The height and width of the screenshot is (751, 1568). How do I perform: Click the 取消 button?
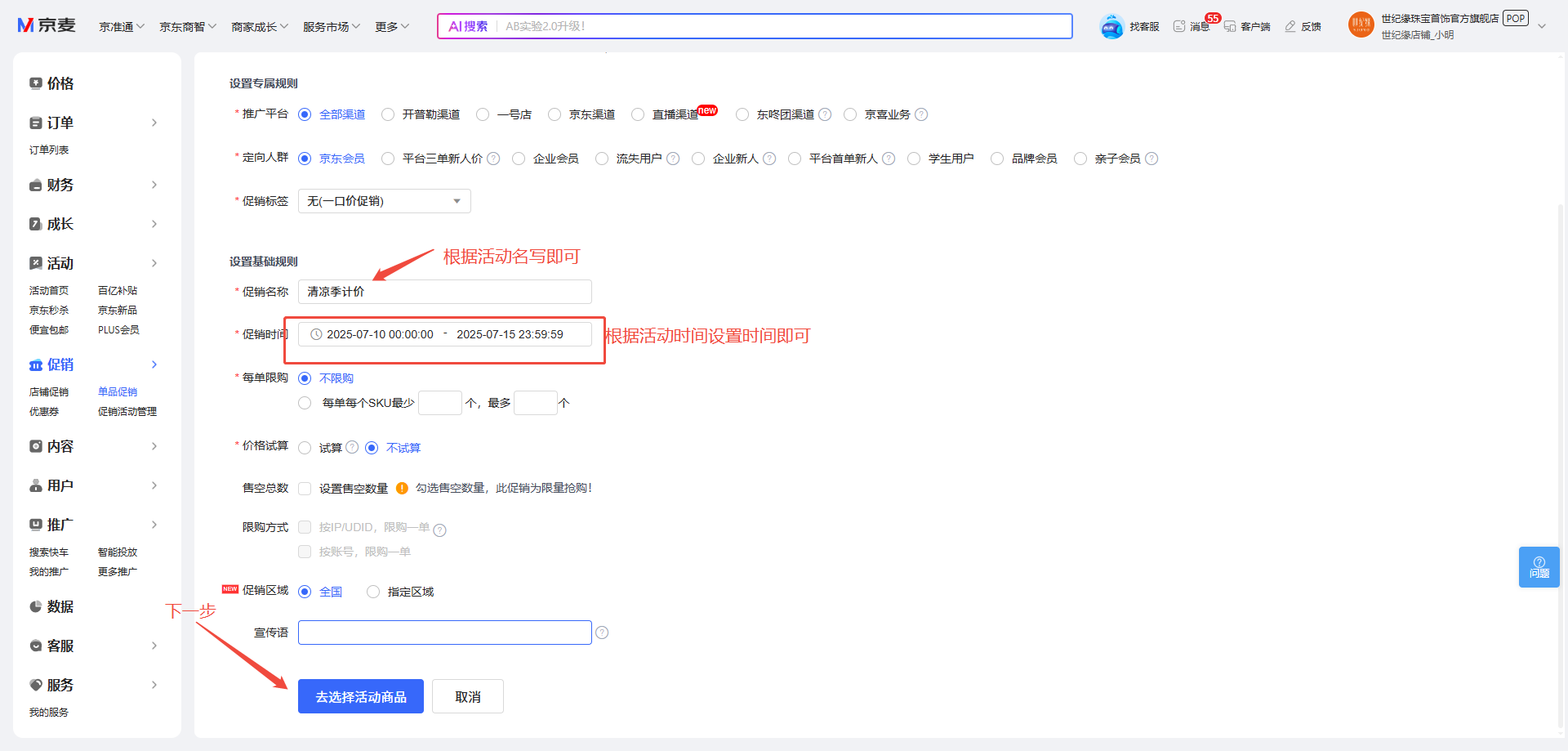point(467,696)
